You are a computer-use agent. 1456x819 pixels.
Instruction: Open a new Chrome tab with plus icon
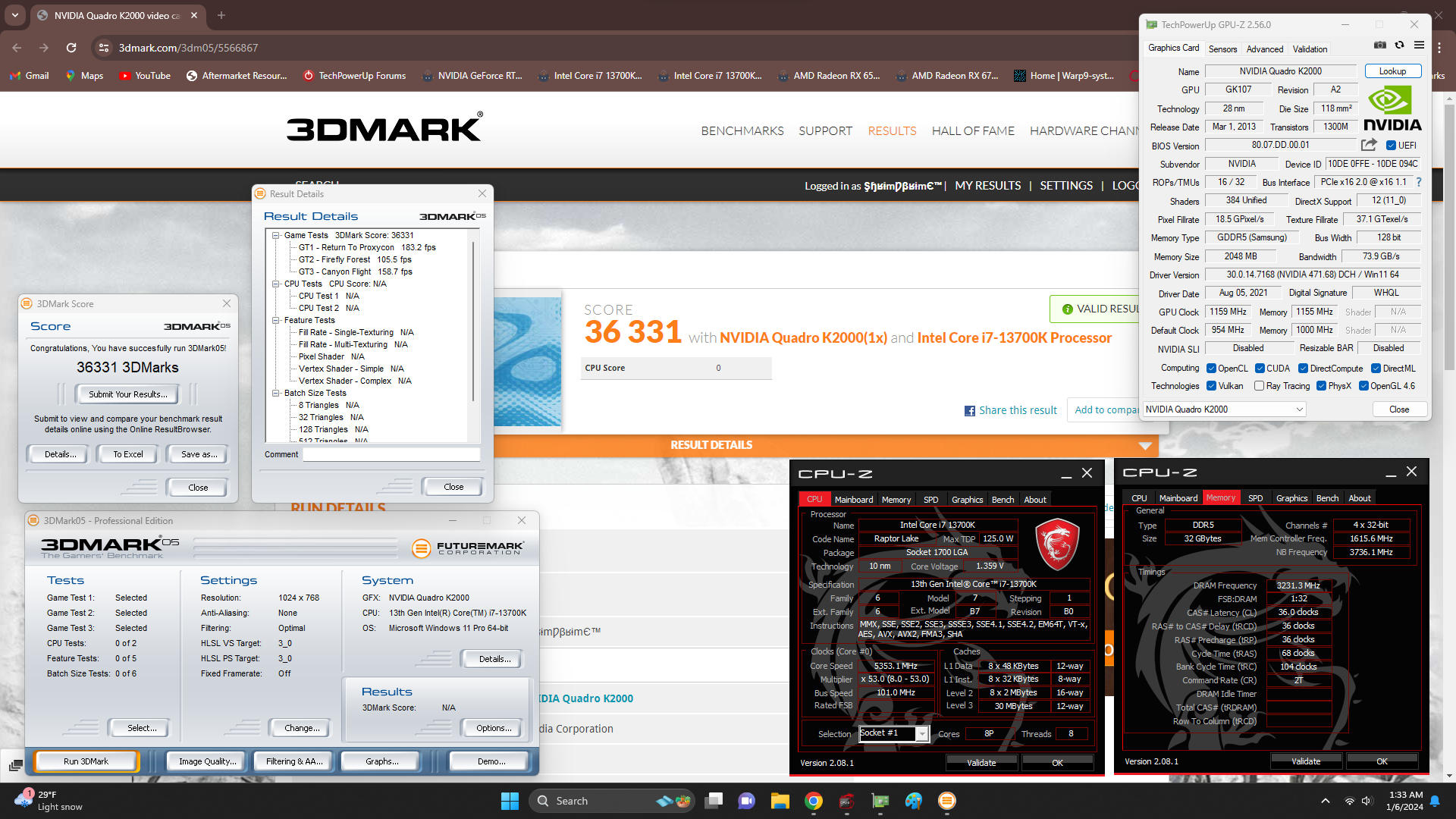pos(221,15)
